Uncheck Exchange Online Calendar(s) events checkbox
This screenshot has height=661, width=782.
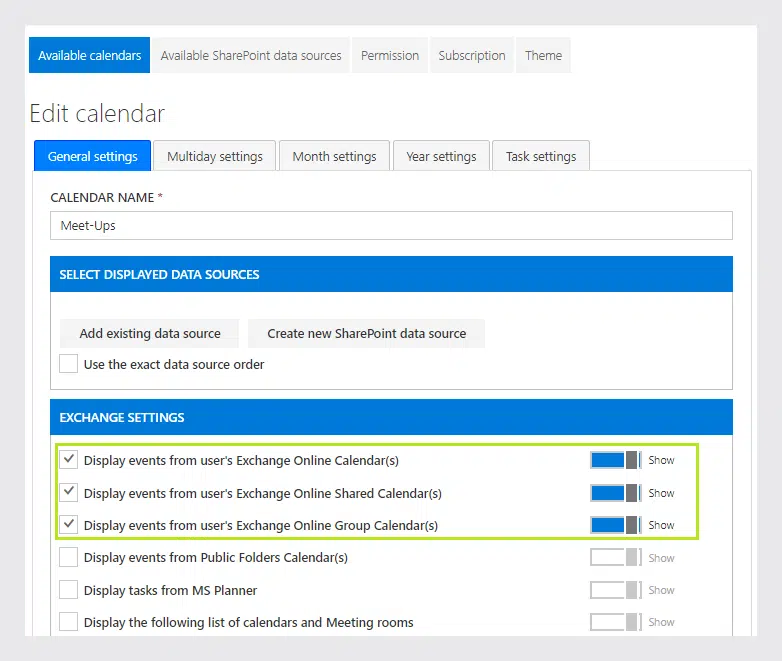[x=68, y=459]
